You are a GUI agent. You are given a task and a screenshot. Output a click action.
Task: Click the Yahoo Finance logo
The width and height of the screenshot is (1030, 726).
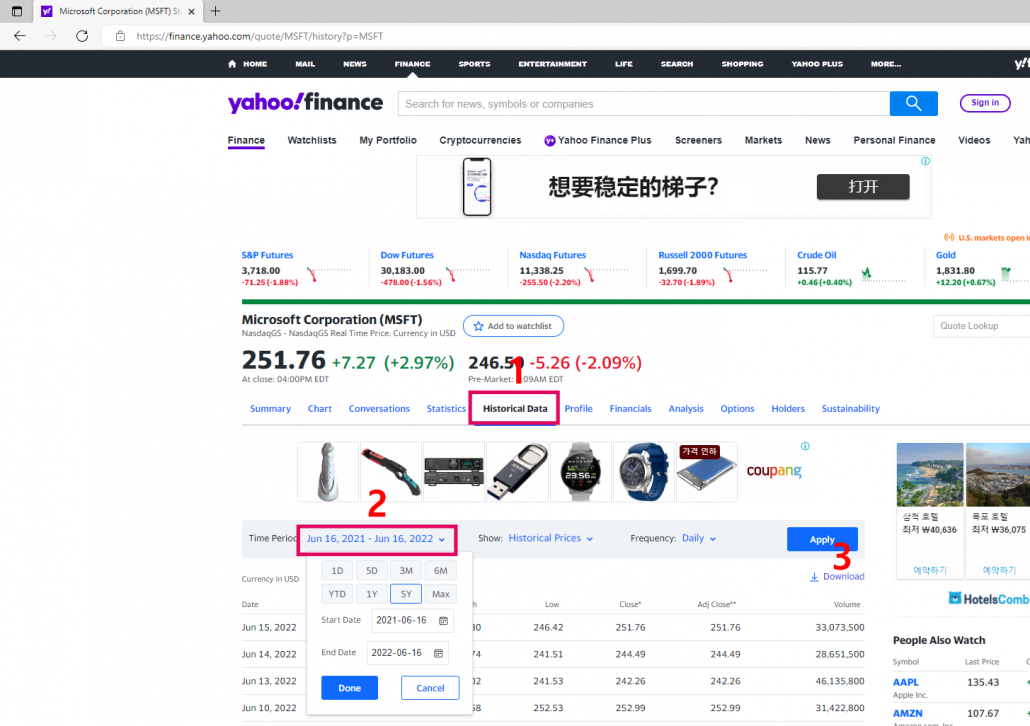click(305, 102)
